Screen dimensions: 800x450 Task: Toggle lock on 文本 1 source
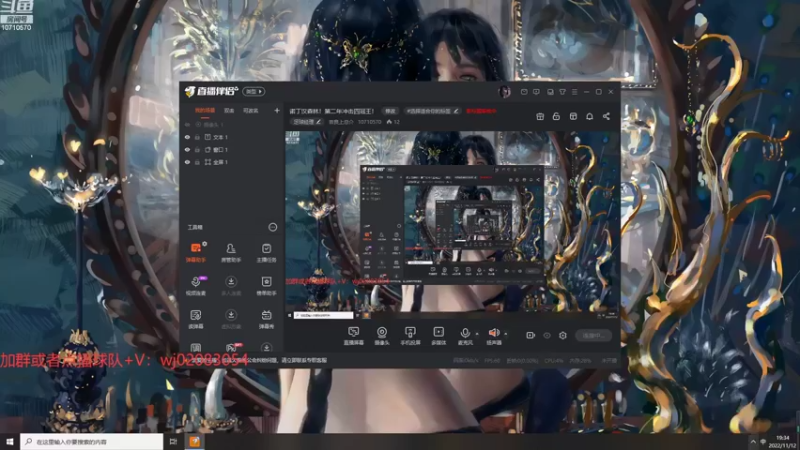pyautogui.click(x=197, y=137)
